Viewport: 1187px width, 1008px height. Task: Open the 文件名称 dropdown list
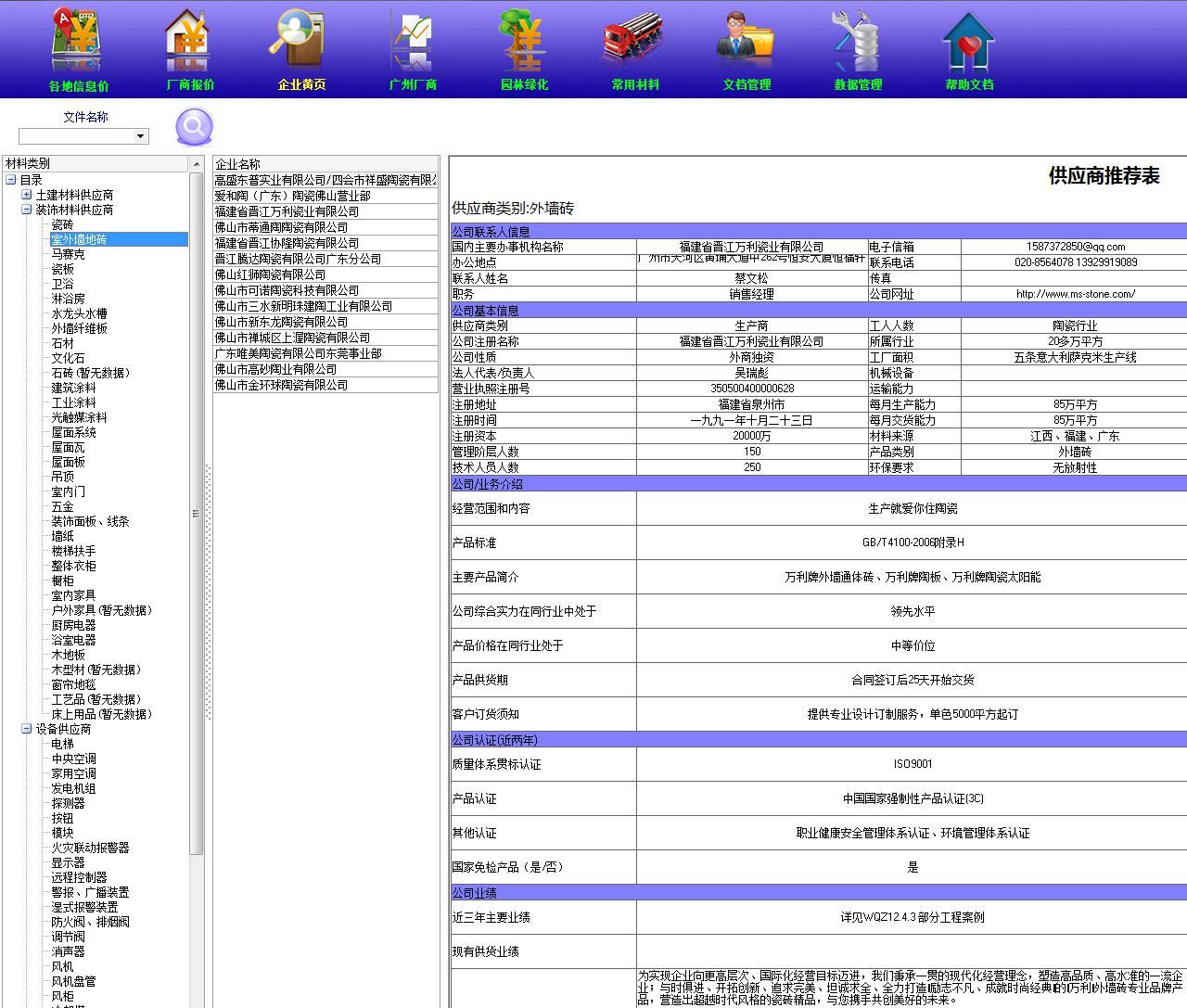141,136
